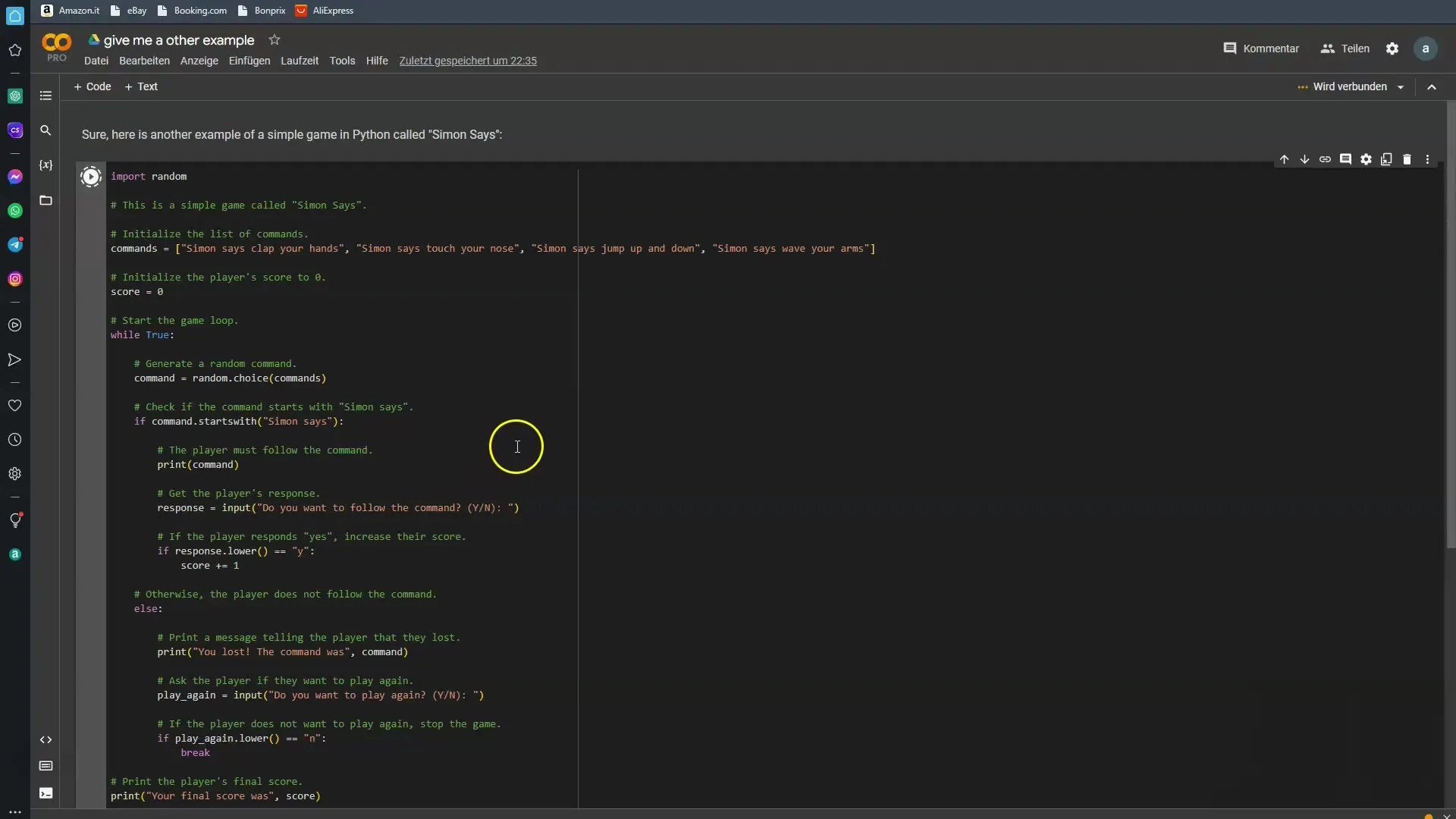Open account avatar 'a'
Screen dimensions: 1456x819
point(1426,49)
